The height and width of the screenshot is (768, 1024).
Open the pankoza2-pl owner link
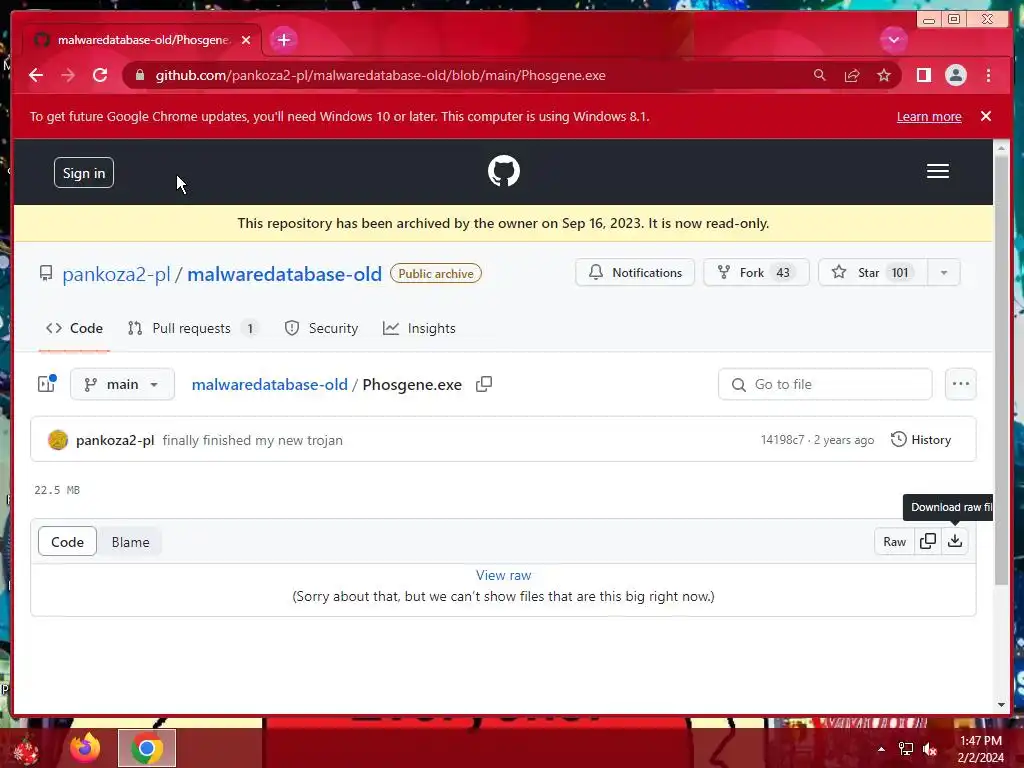click(x=116, y=274)
